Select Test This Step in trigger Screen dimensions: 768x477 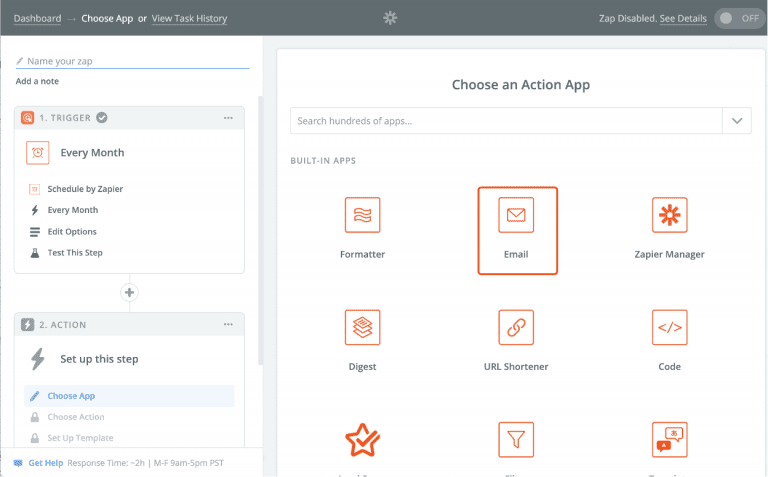pyautogui.click(x=74, y=253)
